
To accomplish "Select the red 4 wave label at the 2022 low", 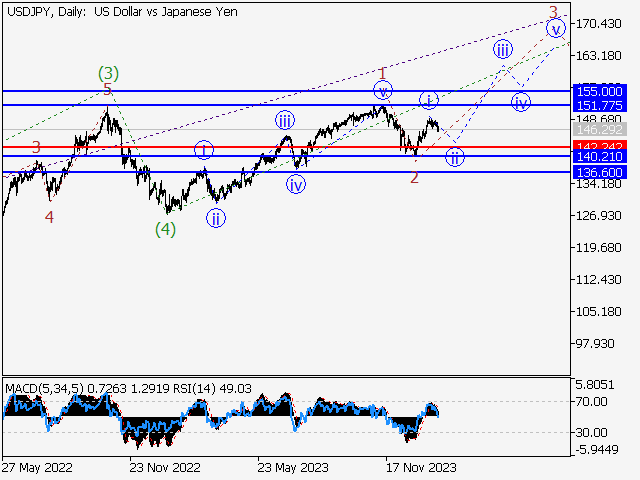I will coord(49,217).
